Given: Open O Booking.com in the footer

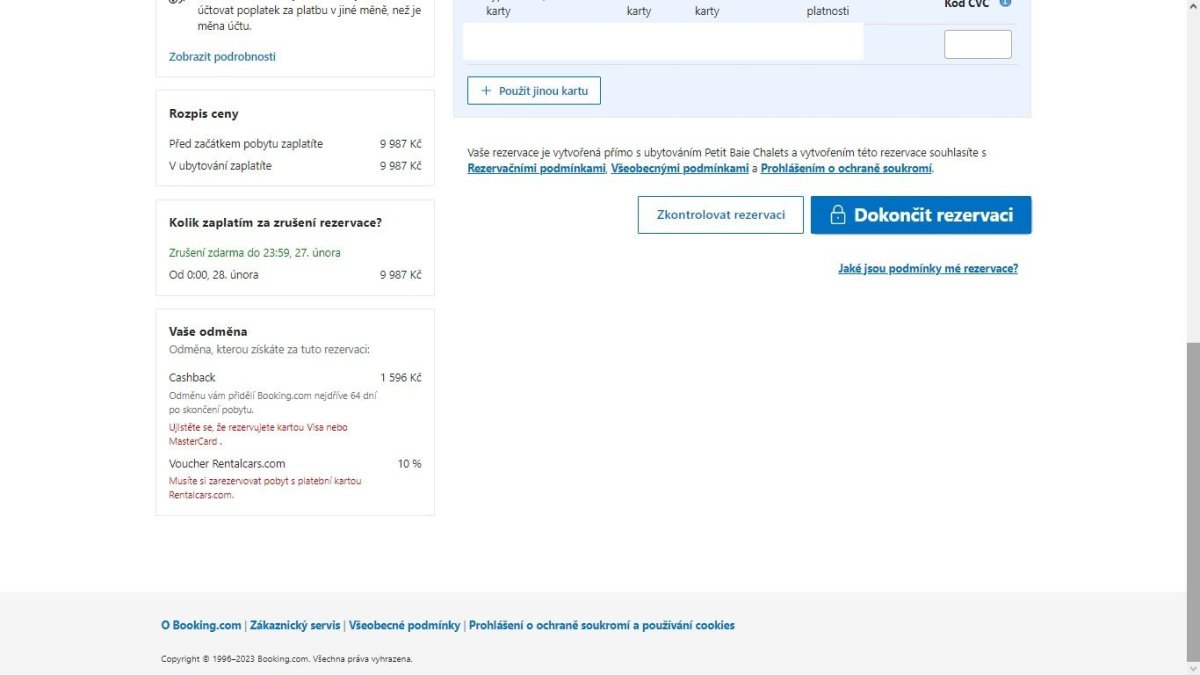Looking at the screenshot, I should (201, 625).
